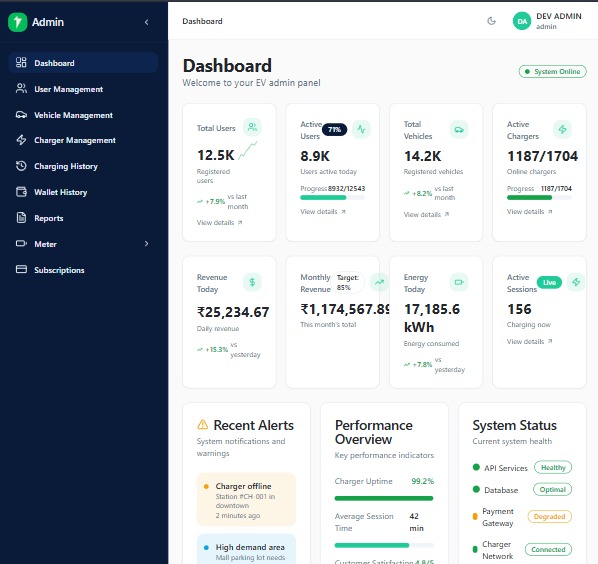Click View details on Total Users card
Viewport: 598px width, 564px height.
[219, 222]
